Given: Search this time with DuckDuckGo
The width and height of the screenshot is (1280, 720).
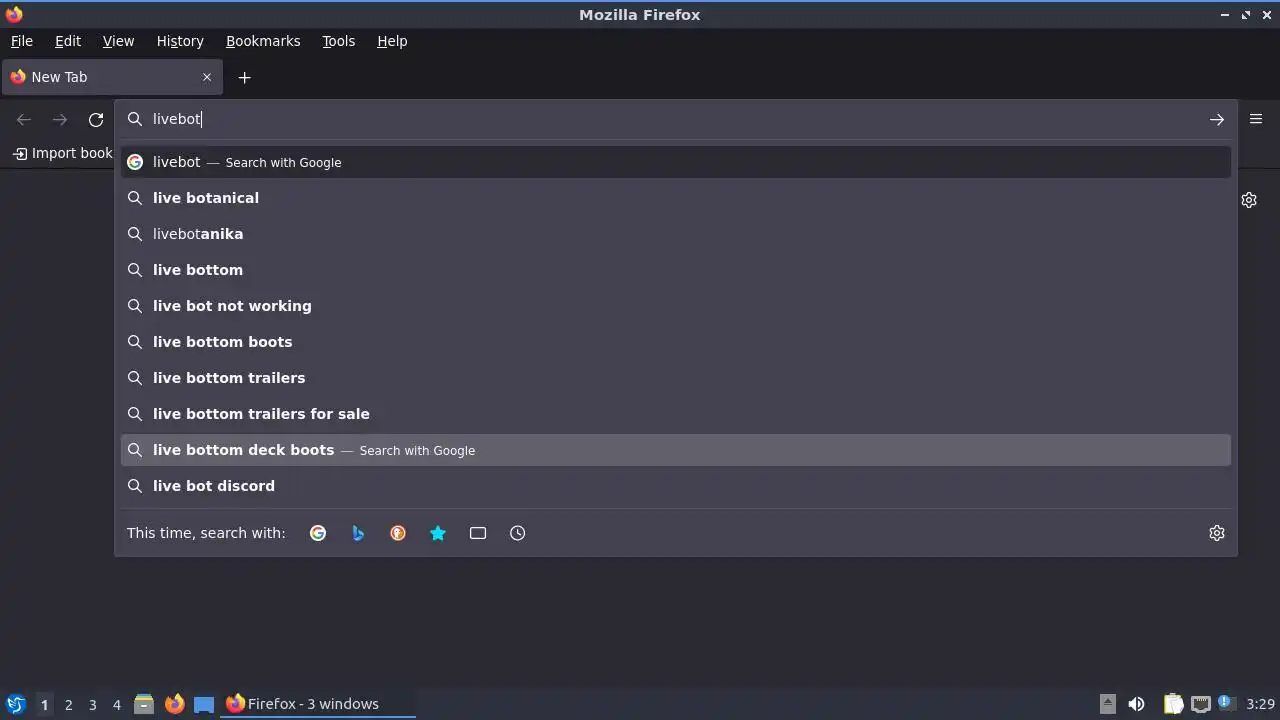Looking at the screenshot, I should (x=398, y=533).
